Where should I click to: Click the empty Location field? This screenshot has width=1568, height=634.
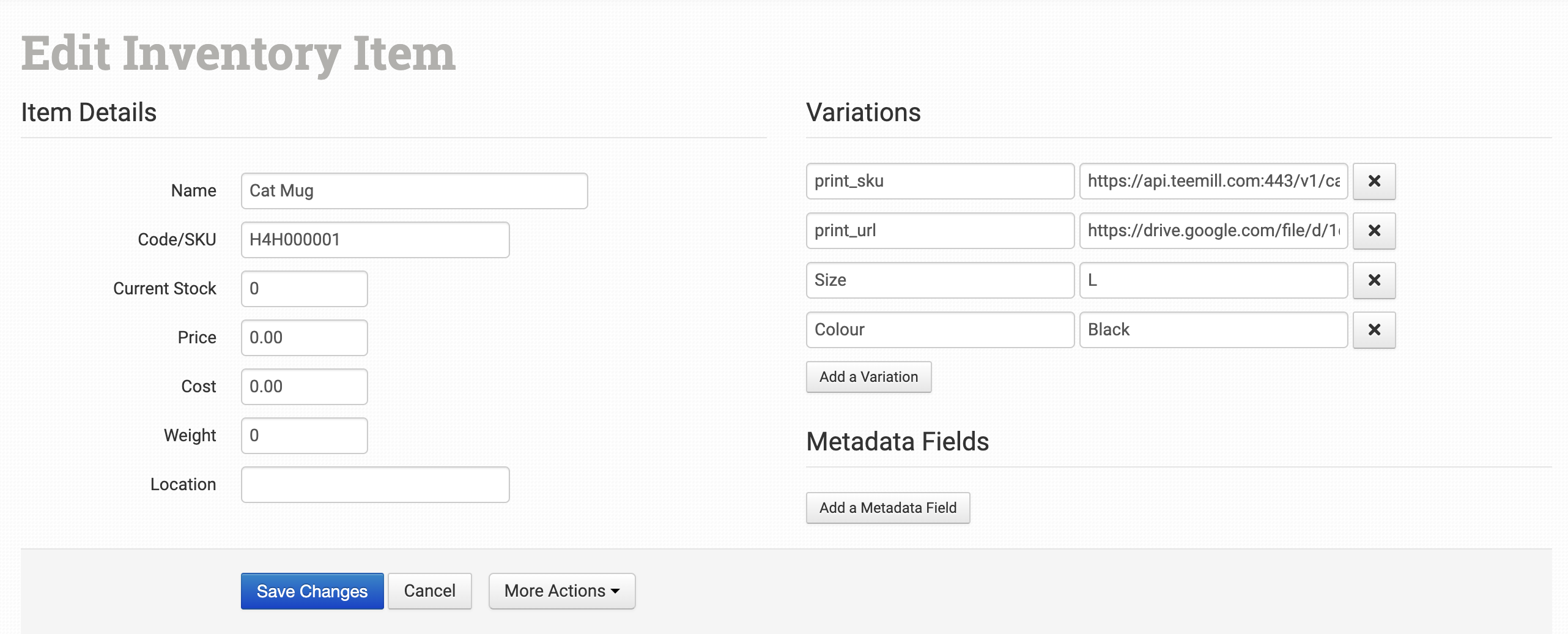point(375,485)
